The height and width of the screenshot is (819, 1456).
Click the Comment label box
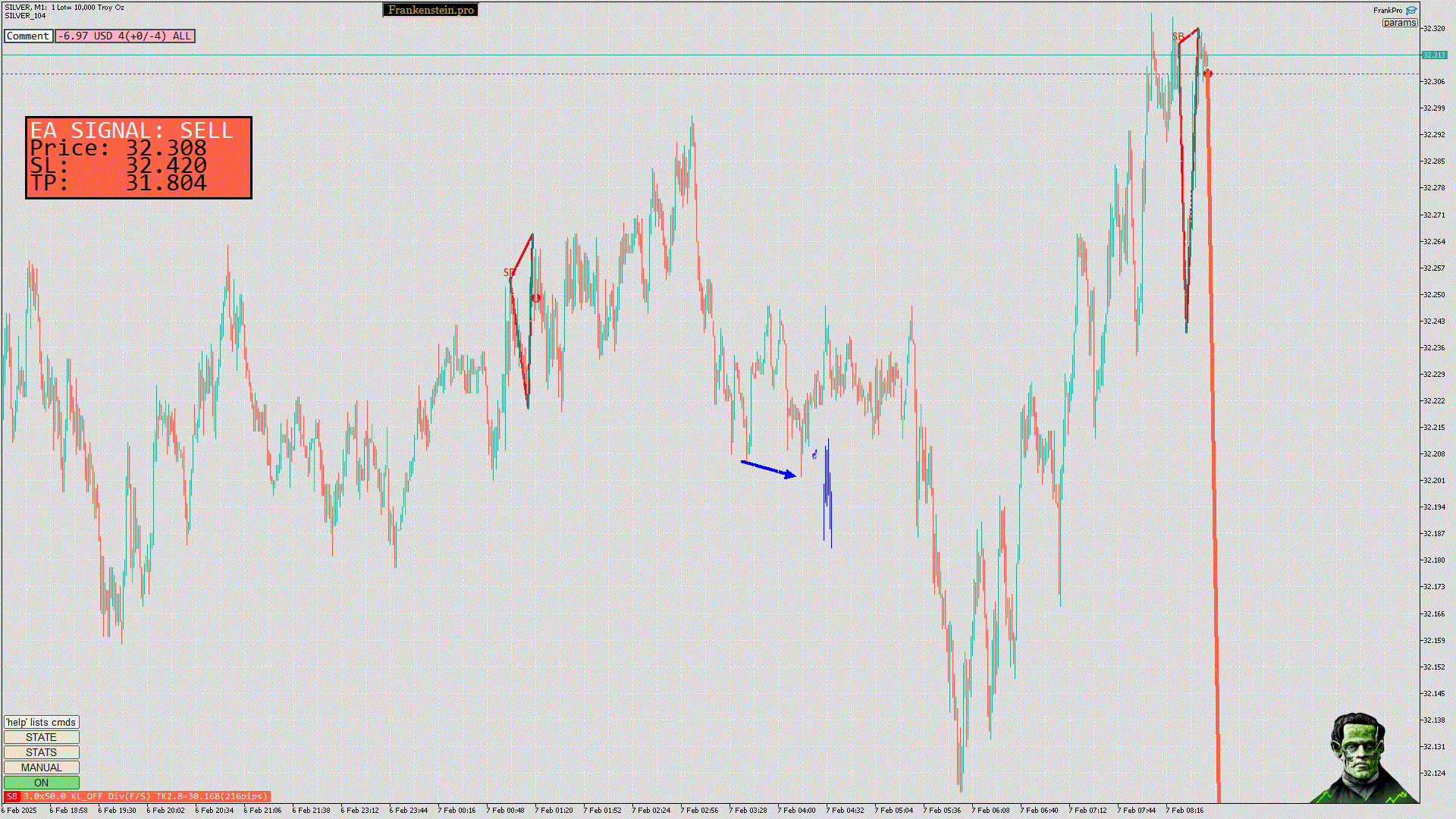click(x=28, y=36)
